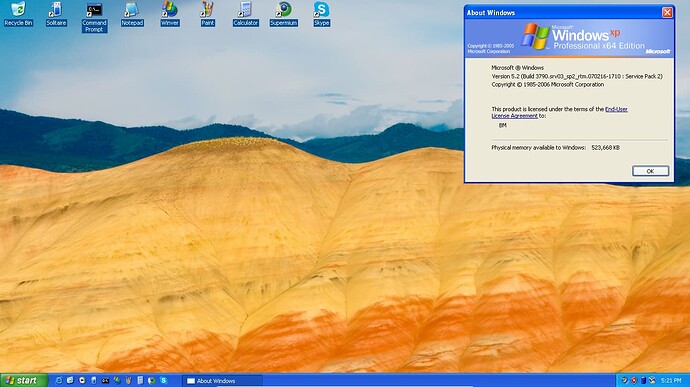The width and height of the screenshot is (690, 387).
Task: Click the About Windows title bar
Action: pos(563,12)
